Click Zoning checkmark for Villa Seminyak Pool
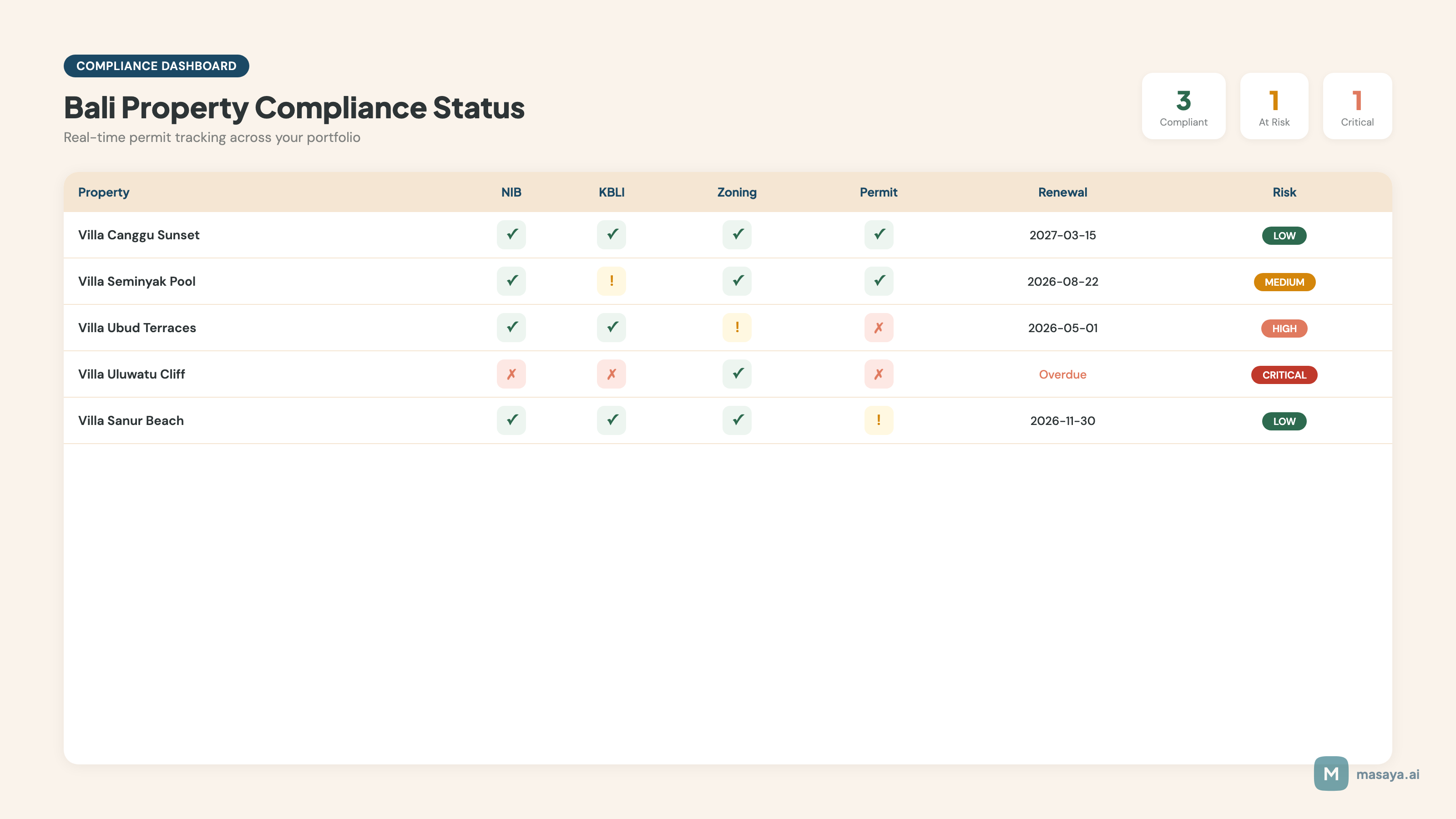1456x819 pixels. pyautogui.click(x=737, y=281)
